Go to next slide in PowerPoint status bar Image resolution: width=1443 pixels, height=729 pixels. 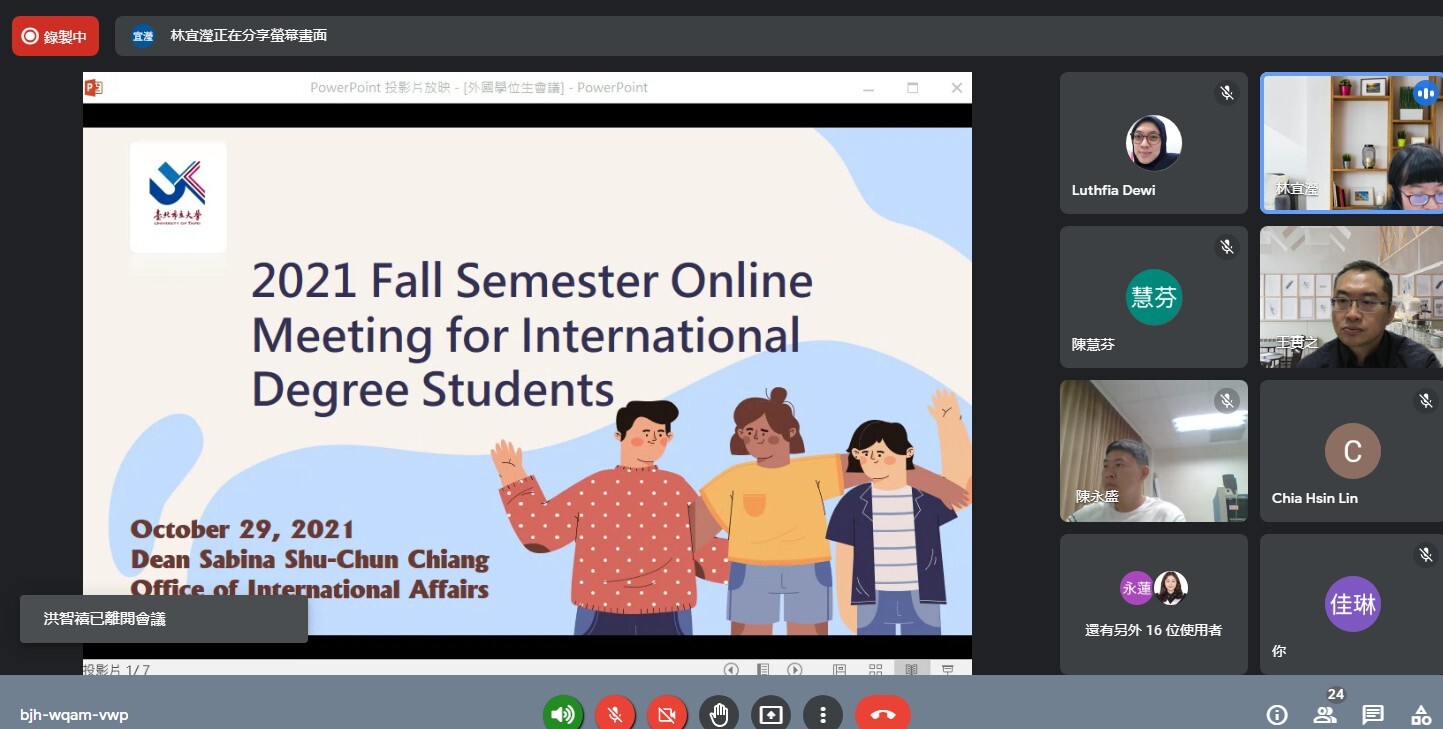point(795,669)
